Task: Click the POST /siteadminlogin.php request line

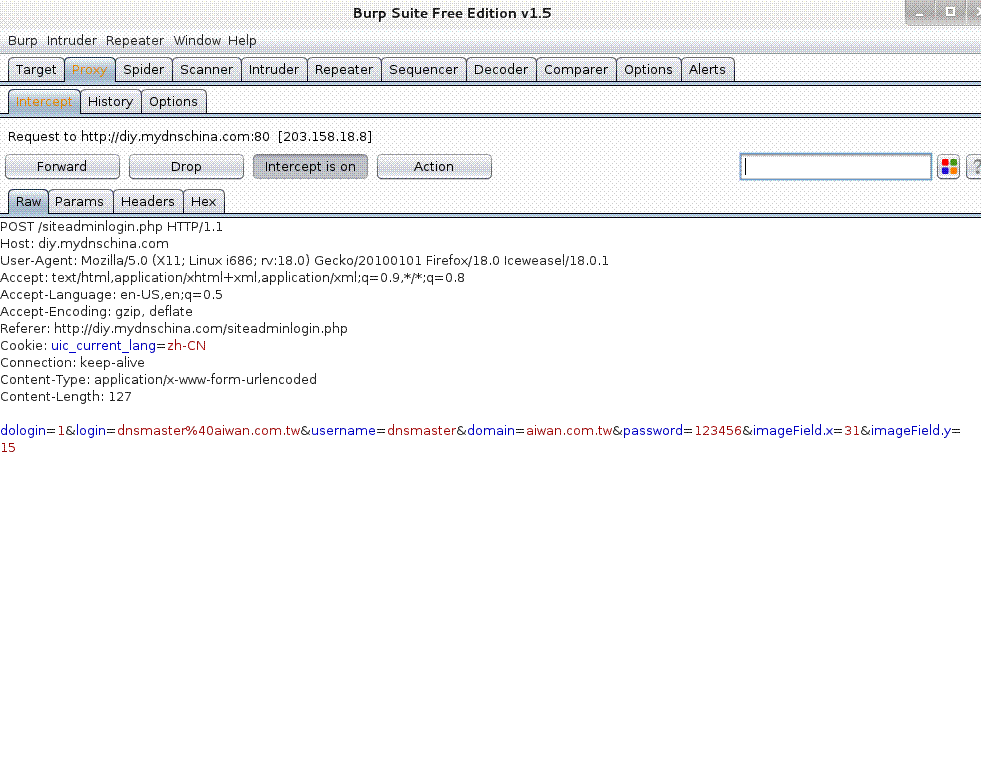Action: (111, 226)
